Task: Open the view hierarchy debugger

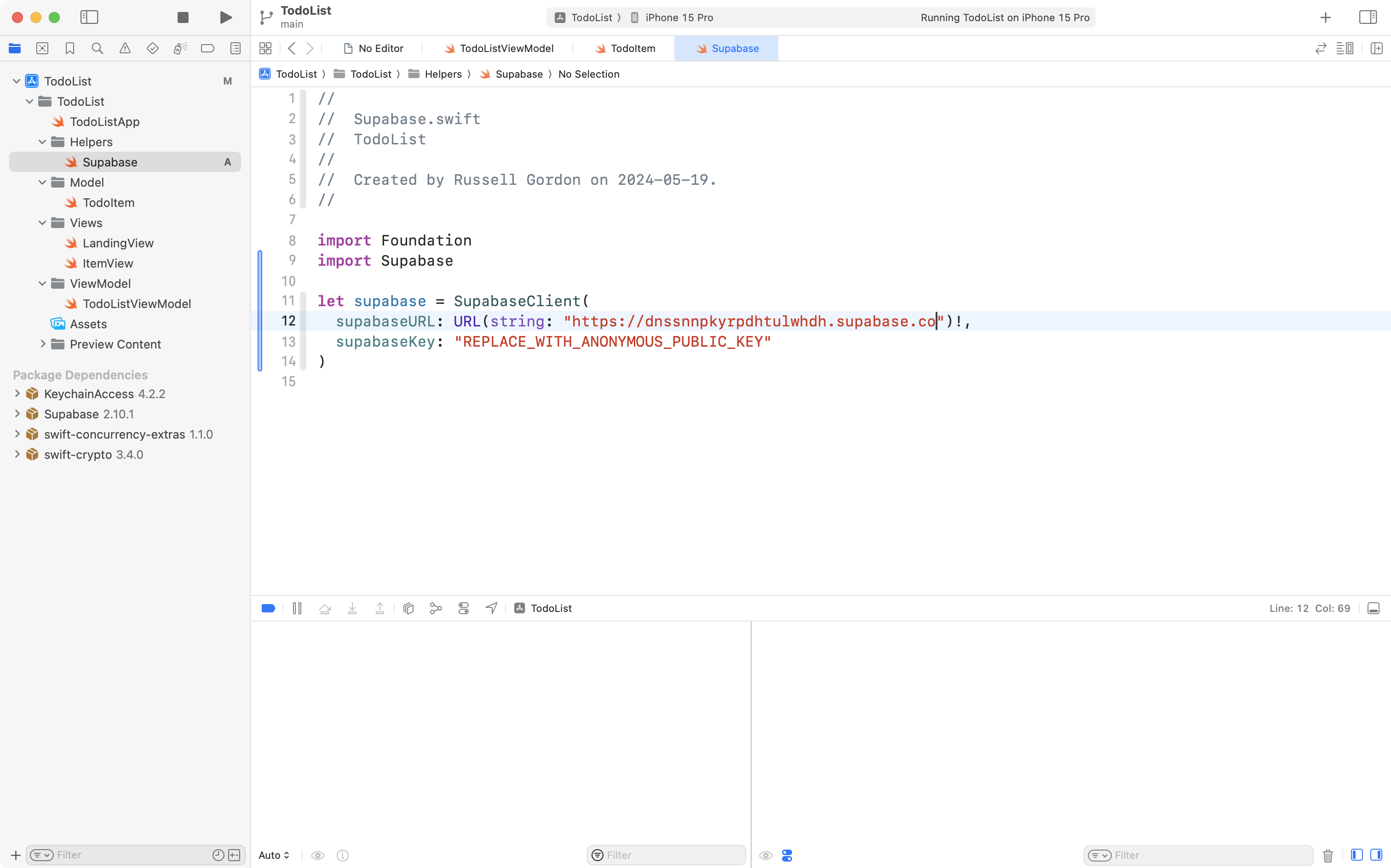Action: [408, 608]
